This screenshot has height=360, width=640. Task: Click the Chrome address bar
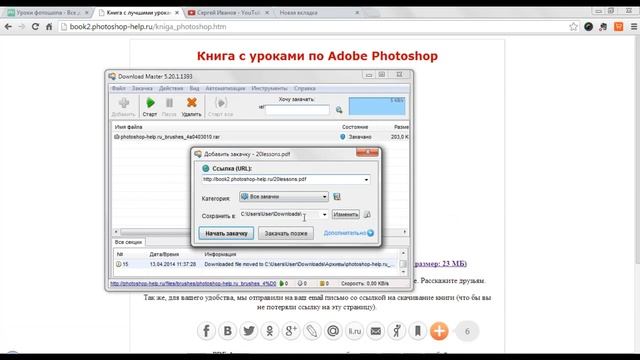314,27
